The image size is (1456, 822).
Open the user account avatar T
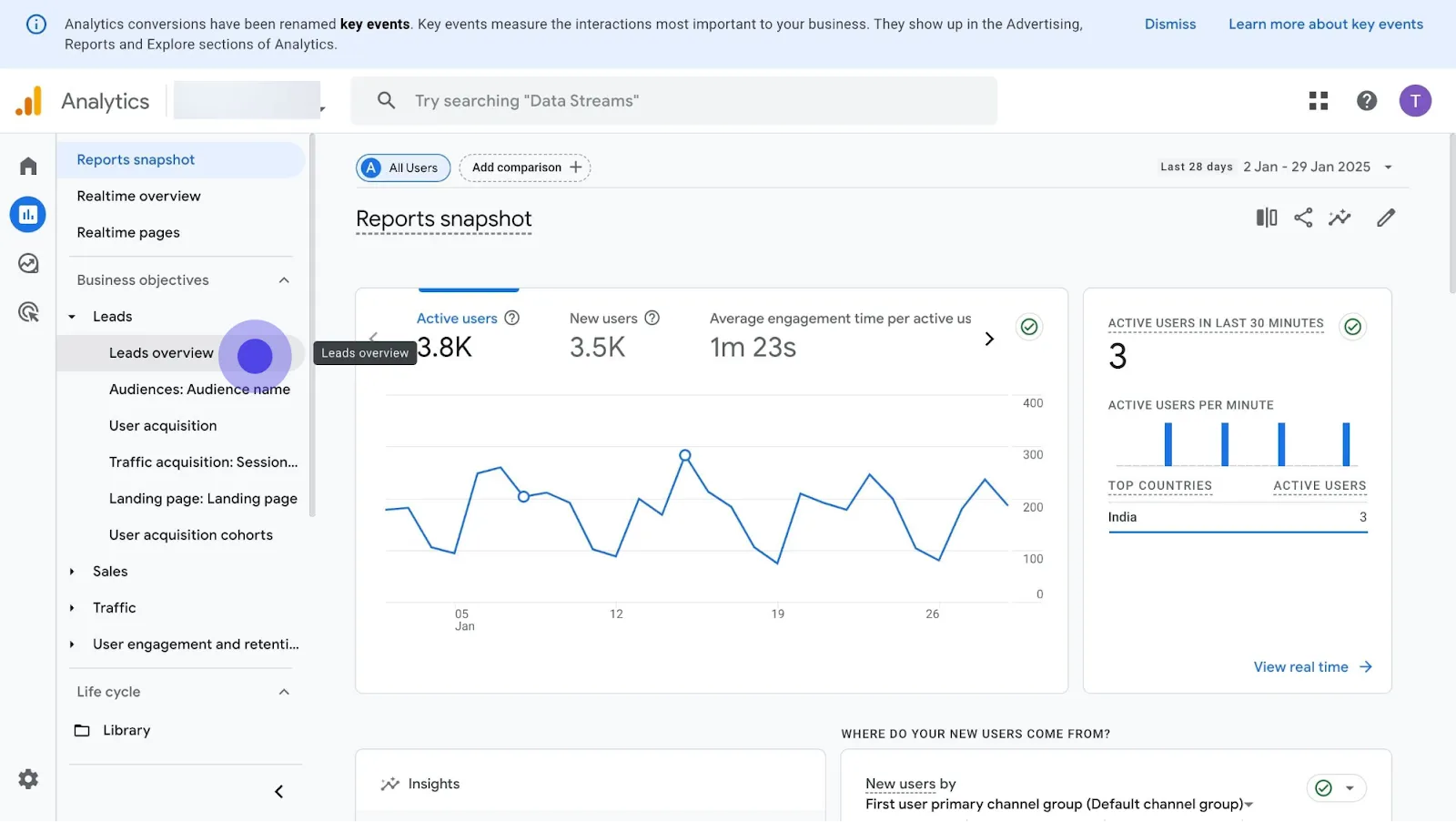click(x=1415, y=101)
